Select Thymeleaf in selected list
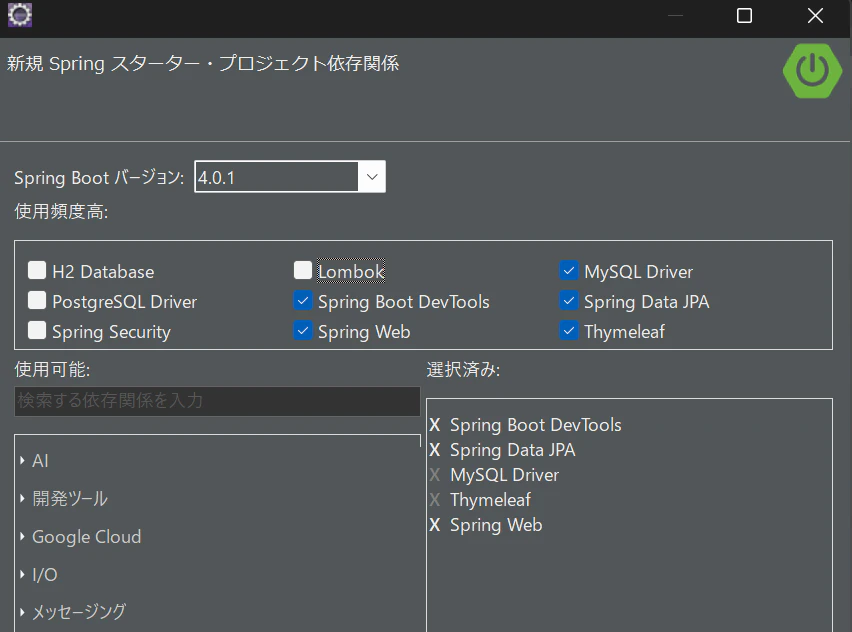This screenshot has width=852, height=632. point(490,500)
